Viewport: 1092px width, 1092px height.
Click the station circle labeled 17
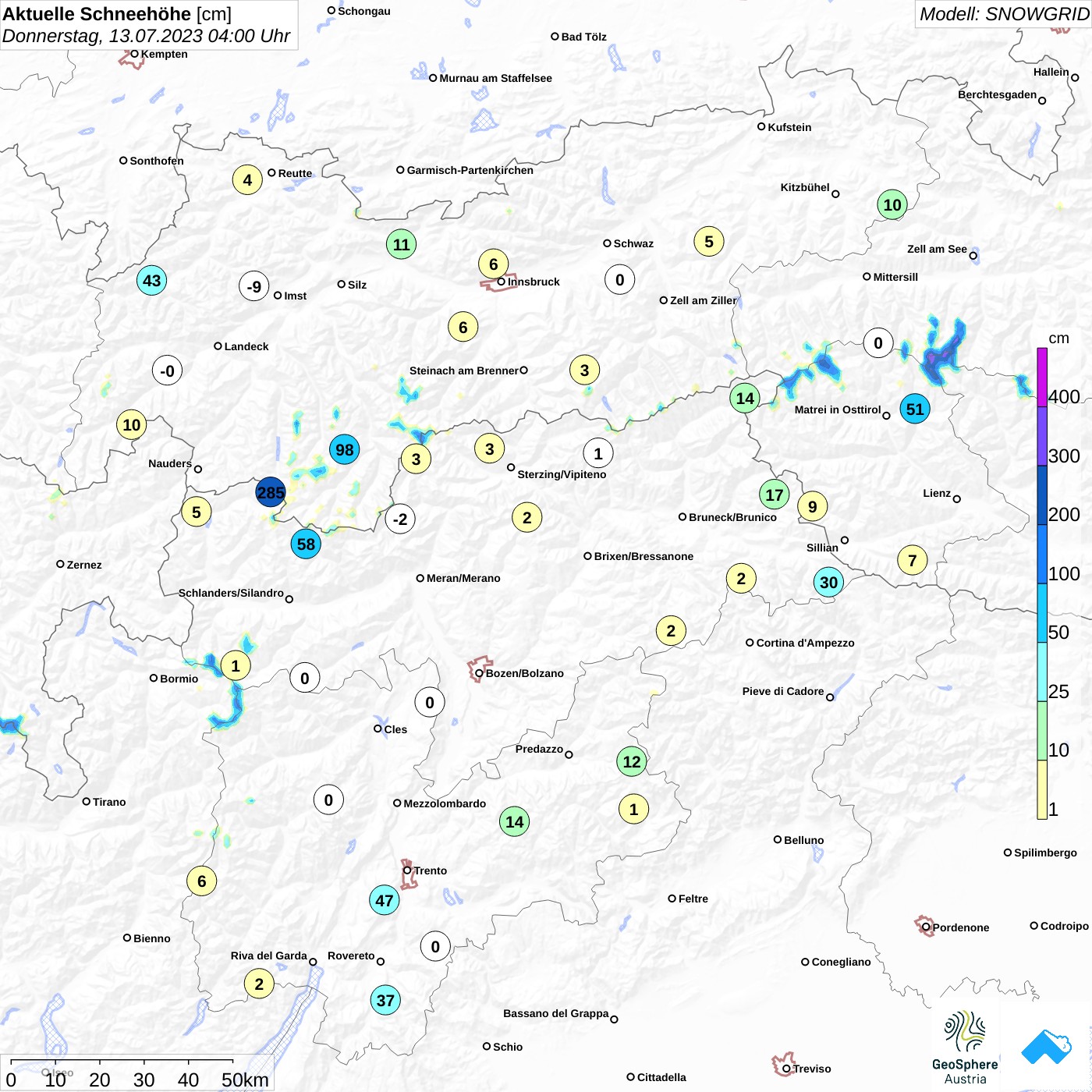coord(775,495)
